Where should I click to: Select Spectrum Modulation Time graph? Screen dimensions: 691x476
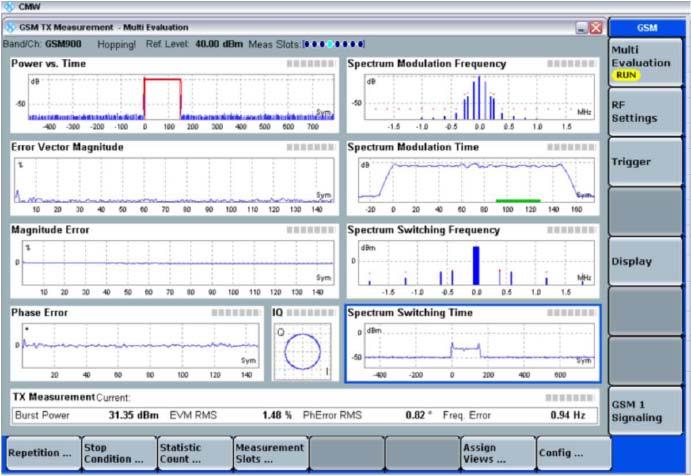coord(473,178)
